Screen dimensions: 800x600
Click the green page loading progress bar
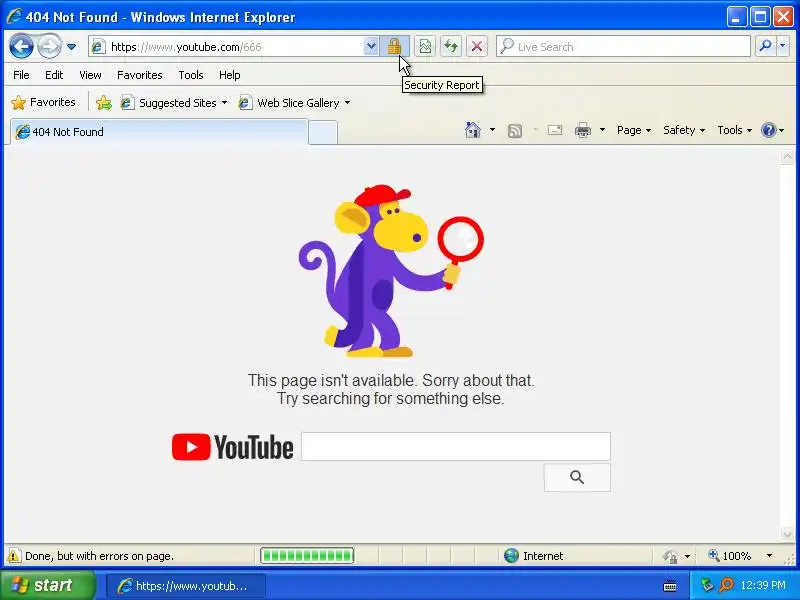(x=307, y=556)
